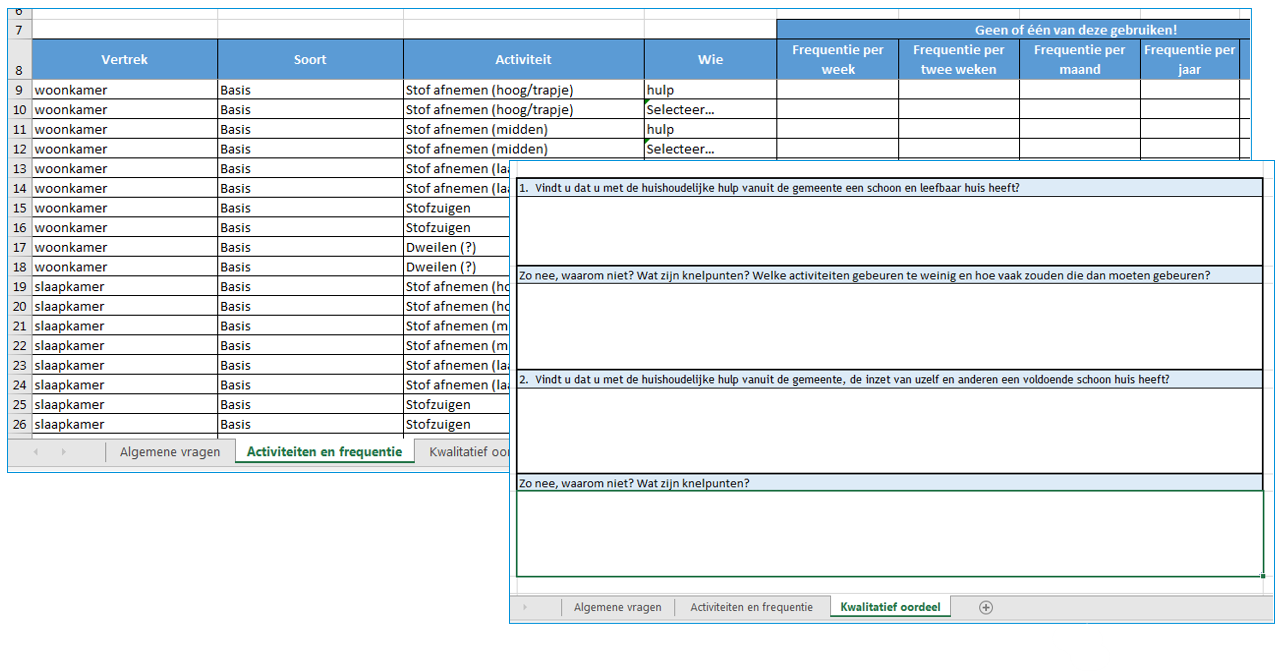Select the active 'Activiteiten en frequentie' tab in back workbook
Image resolution: width=1282 pixels, height=672 pixels.
[x=324, y=452]
